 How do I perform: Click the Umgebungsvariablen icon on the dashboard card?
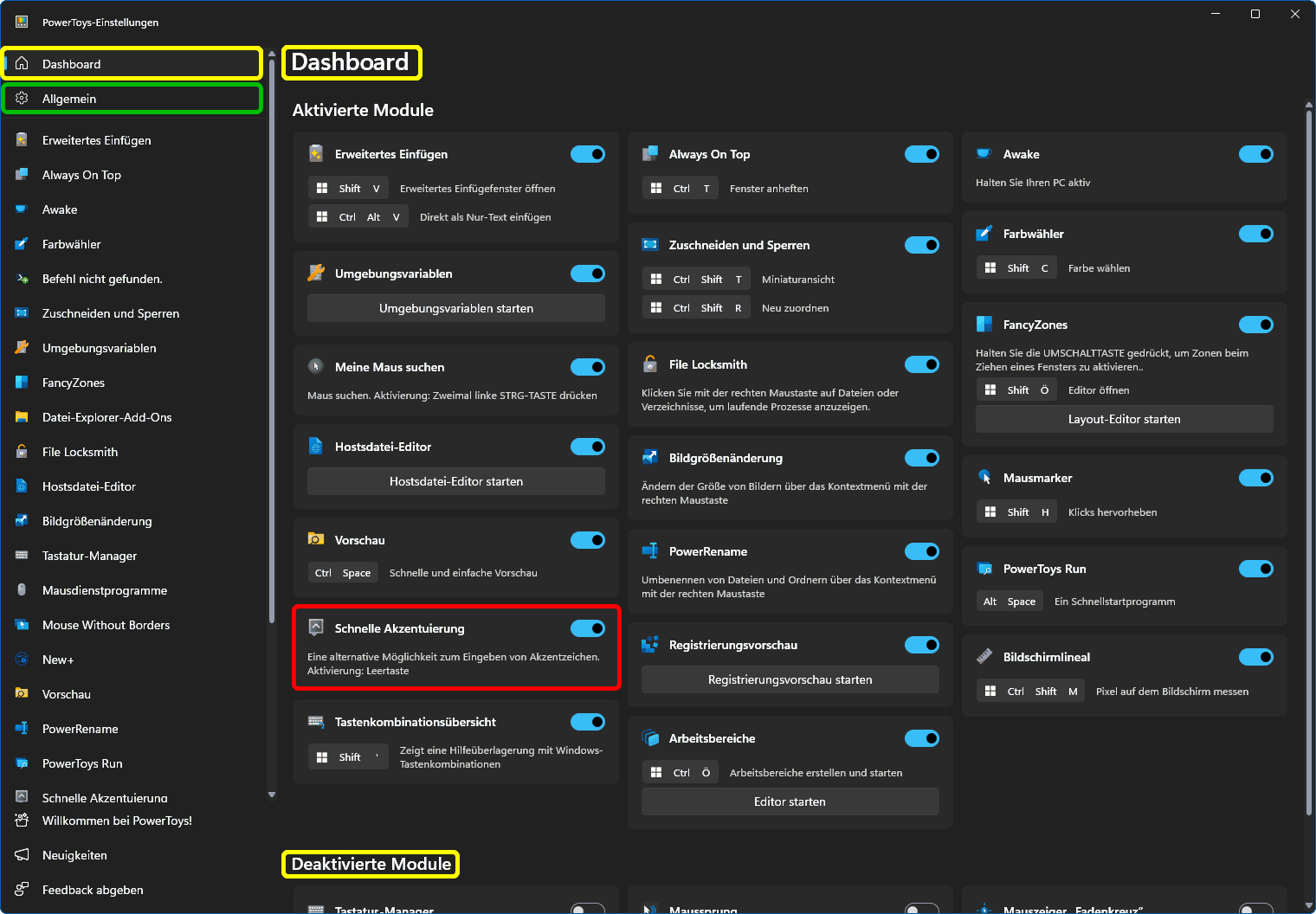point(316,274)
